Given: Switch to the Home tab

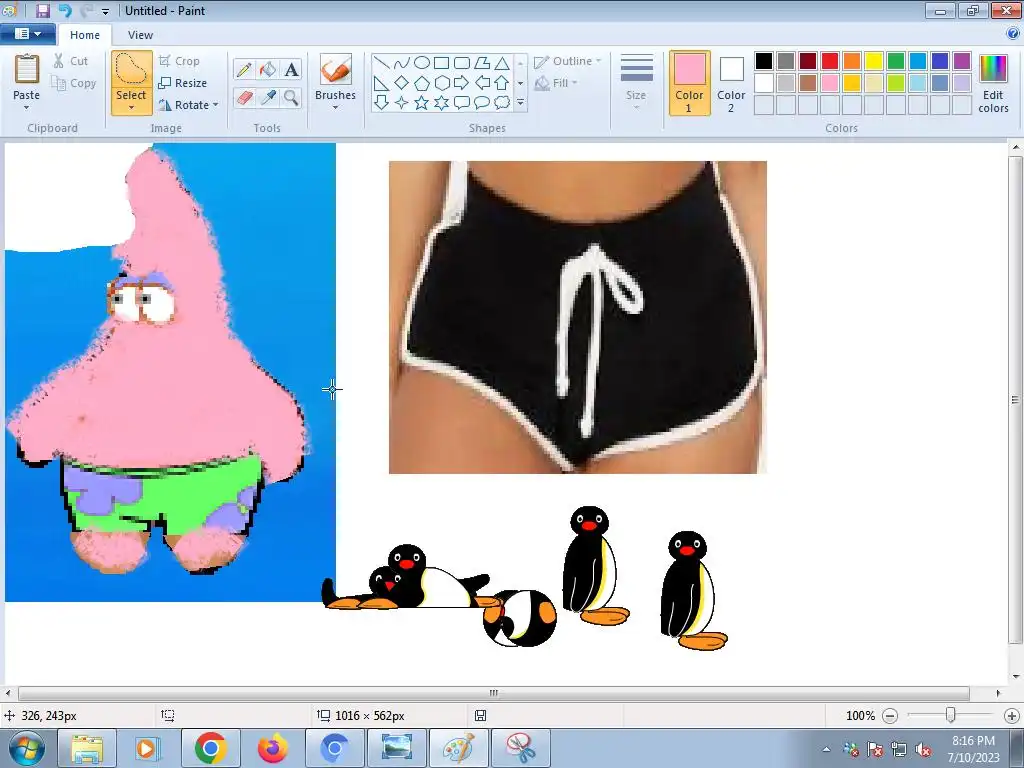Looking at the screenshot, I should [85, 35].
